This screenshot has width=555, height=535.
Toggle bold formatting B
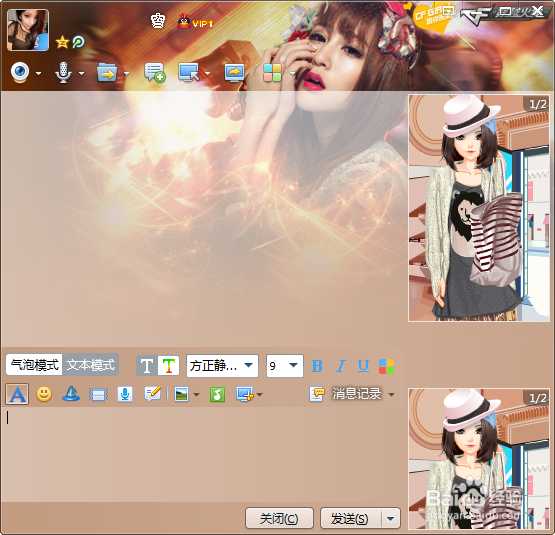[317, 366]
